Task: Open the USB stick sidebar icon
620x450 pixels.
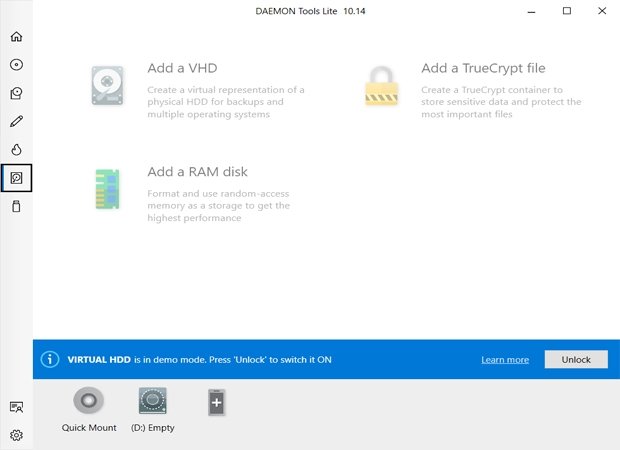Action: (x=16, y=206)
